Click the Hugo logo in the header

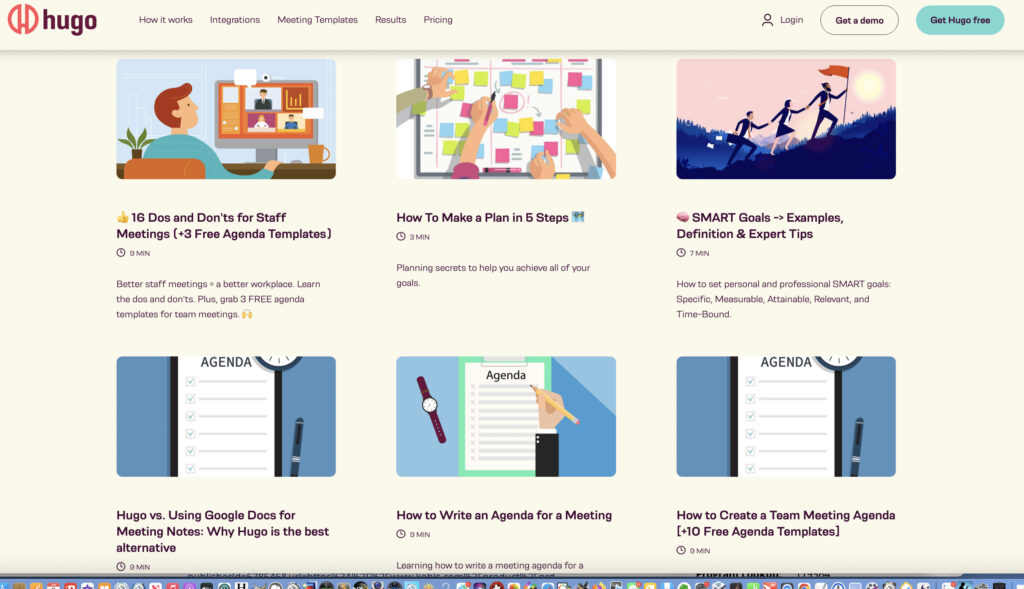[53, 20]
